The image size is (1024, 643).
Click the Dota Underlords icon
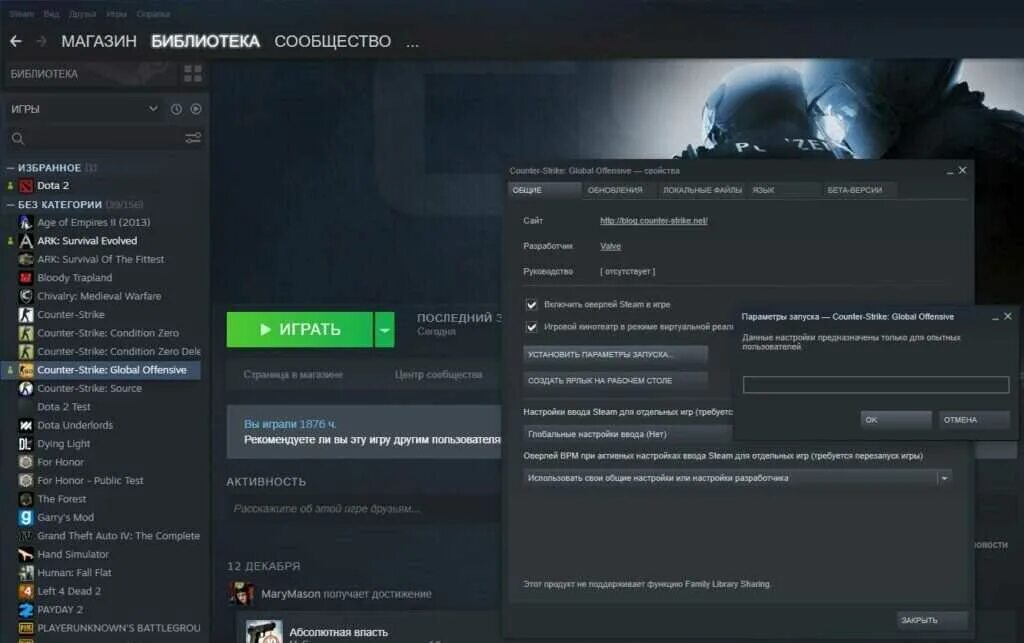click(x=25, y=426)
